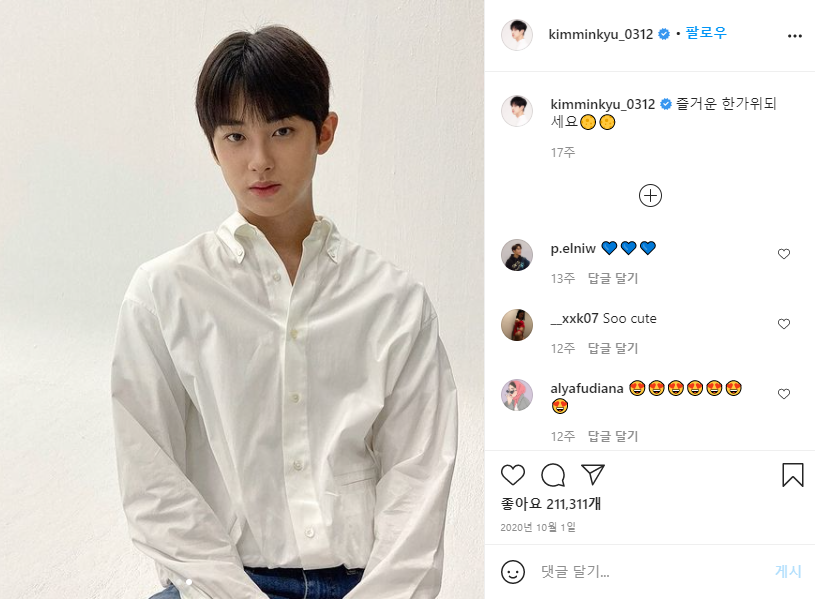Open kimminkyu_0312 profile from header username
This screenshot has width=815, height=599.
pos(600,34)
